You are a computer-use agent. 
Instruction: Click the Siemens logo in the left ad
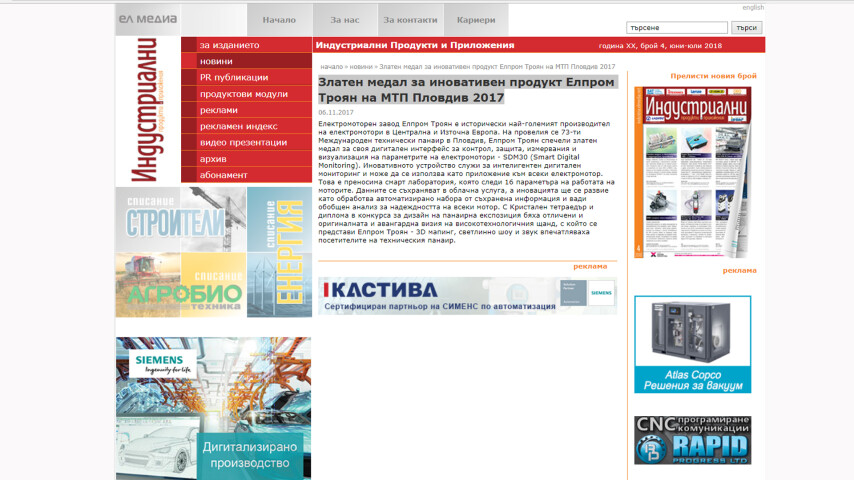163,363
